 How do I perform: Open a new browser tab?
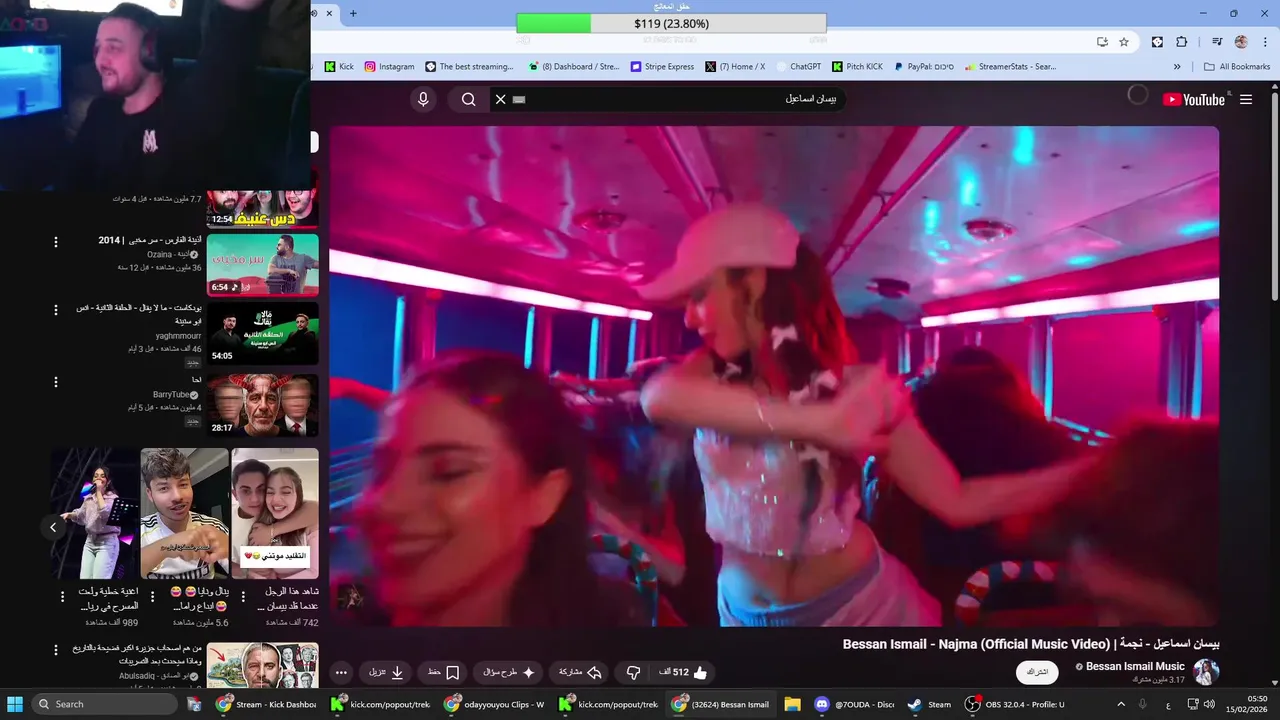tap(353, 13)
